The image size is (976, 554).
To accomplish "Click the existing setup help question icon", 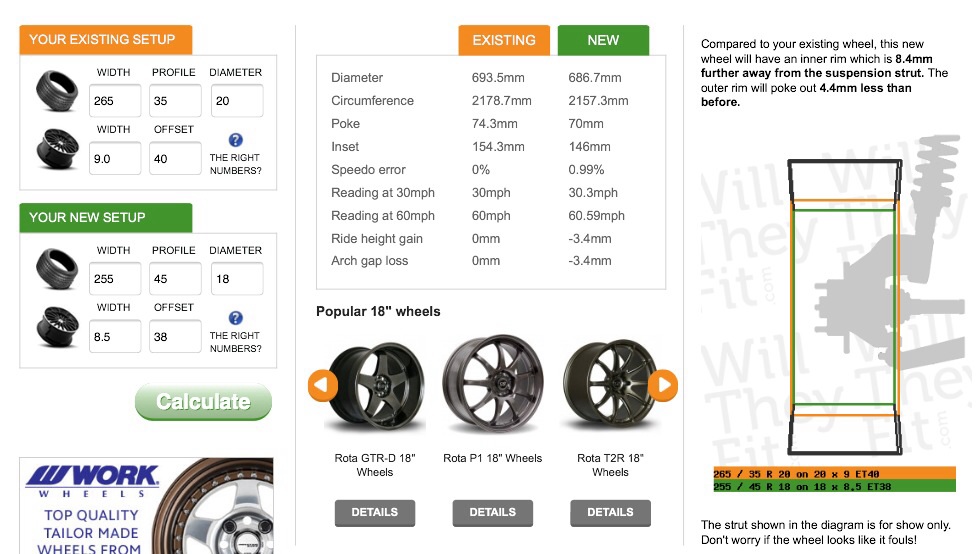I will click(235, 140).
